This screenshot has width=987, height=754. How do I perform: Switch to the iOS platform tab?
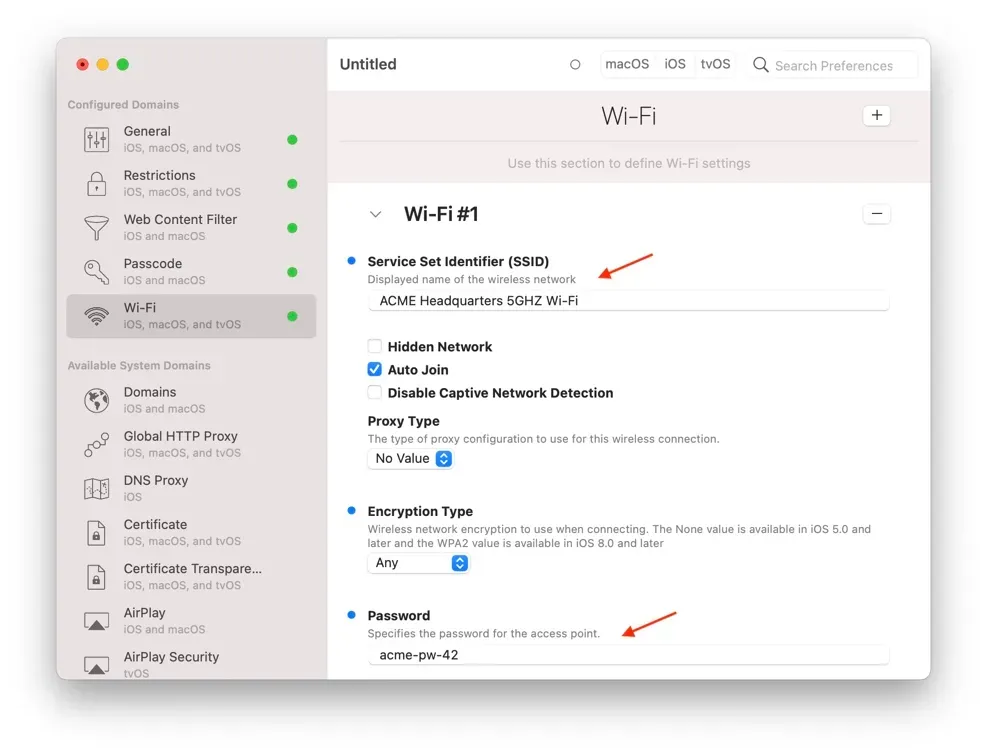click(x=674, y=63)
